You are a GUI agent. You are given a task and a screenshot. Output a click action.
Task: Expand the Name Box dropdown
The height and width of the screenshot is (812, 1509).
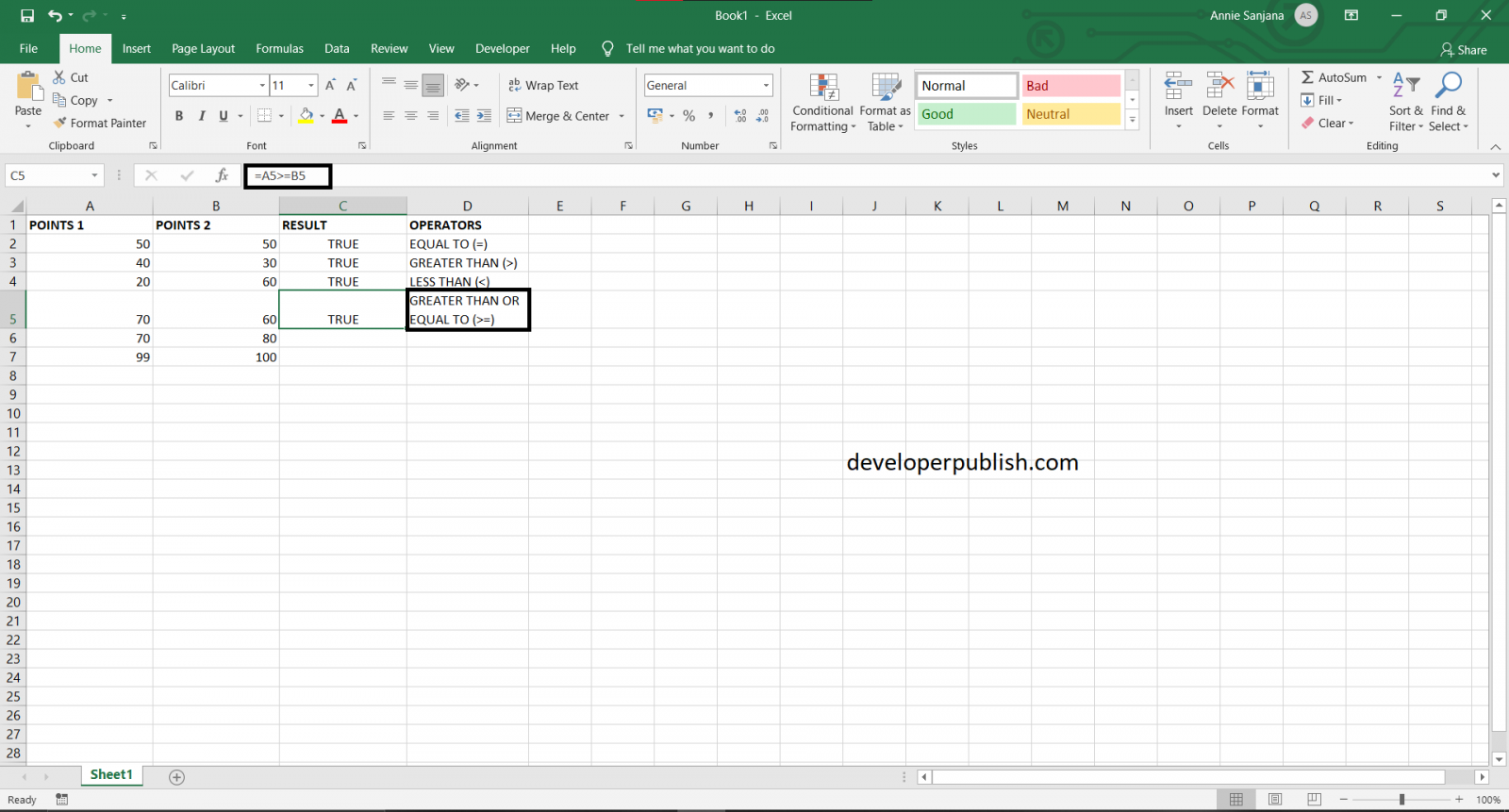(x=94, y=175)
